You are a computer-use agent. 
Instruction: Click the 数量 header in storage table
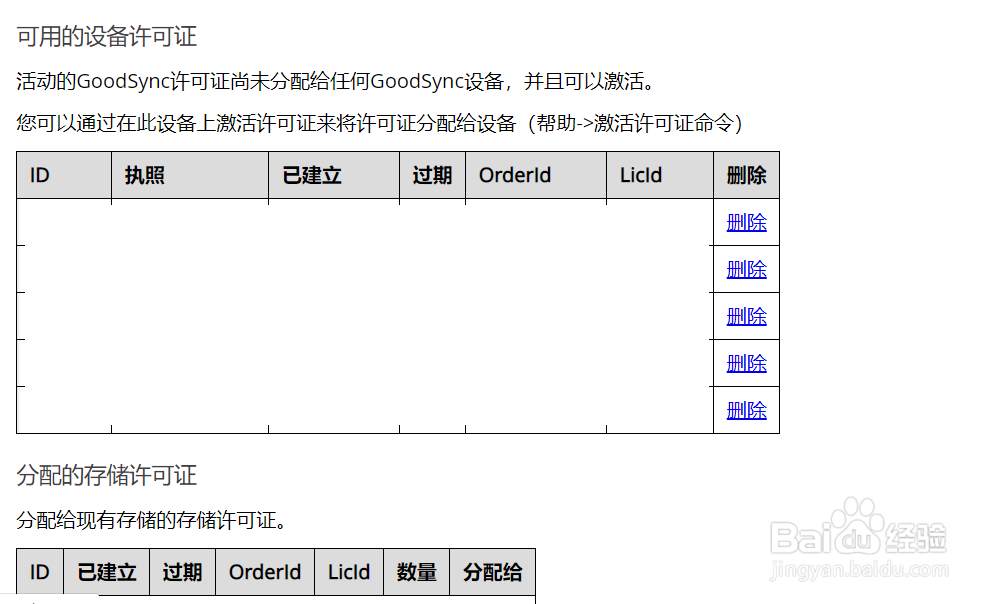point(416,571)
